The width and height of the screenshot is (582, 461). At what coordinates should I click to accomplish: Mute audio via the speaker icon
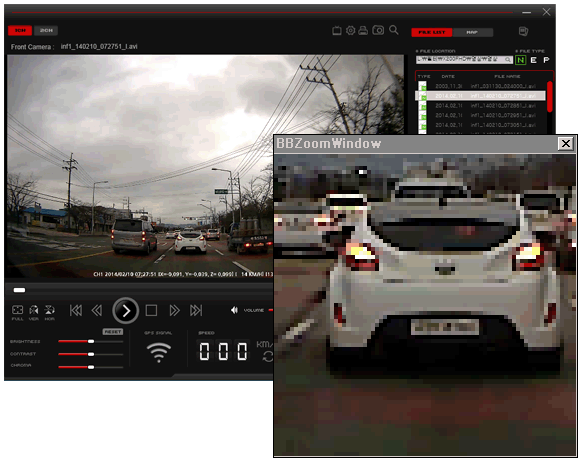point(234,310)
